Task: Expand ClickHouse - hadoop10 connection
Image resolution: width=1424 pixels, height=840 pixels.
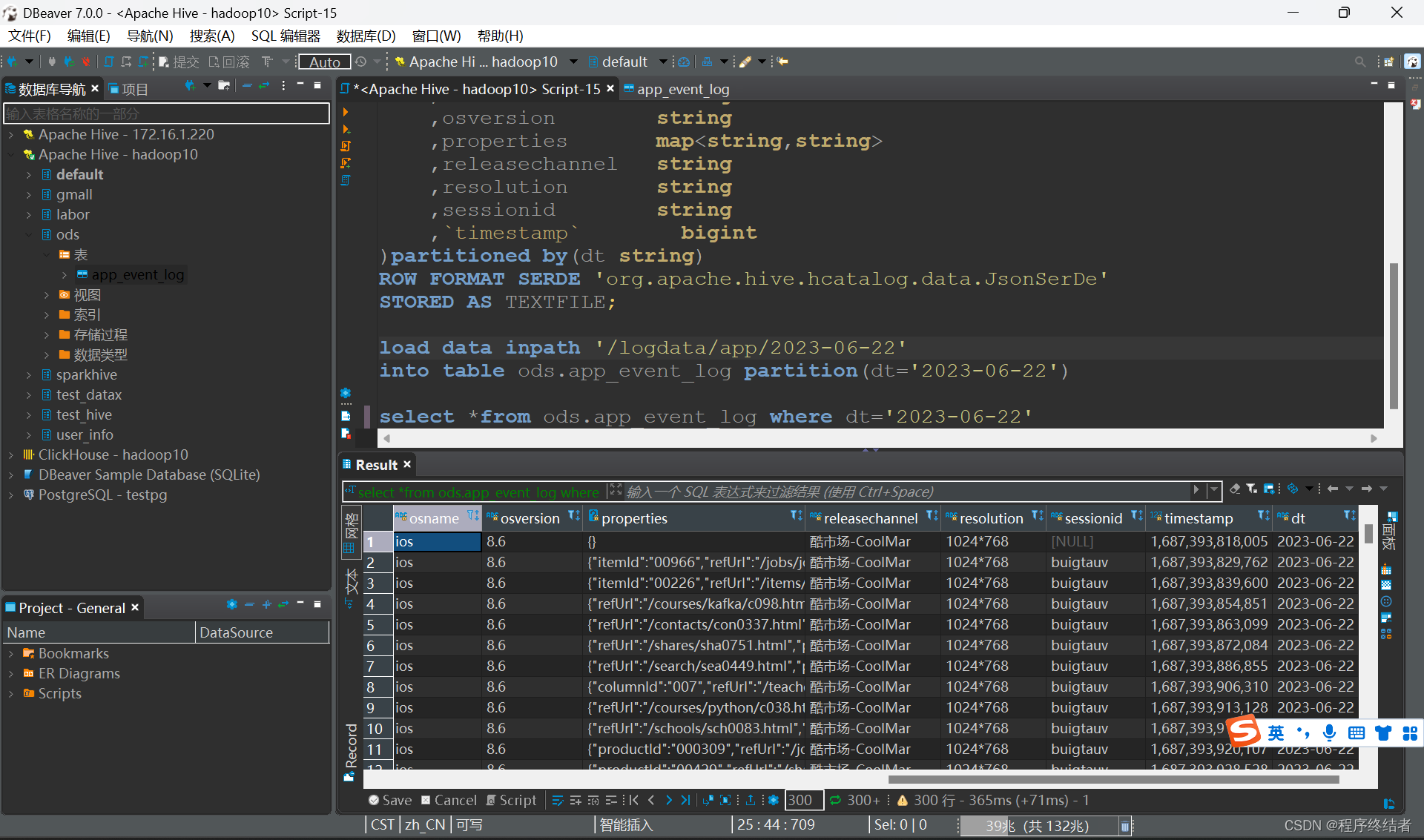Action: [x=11, y=454]
